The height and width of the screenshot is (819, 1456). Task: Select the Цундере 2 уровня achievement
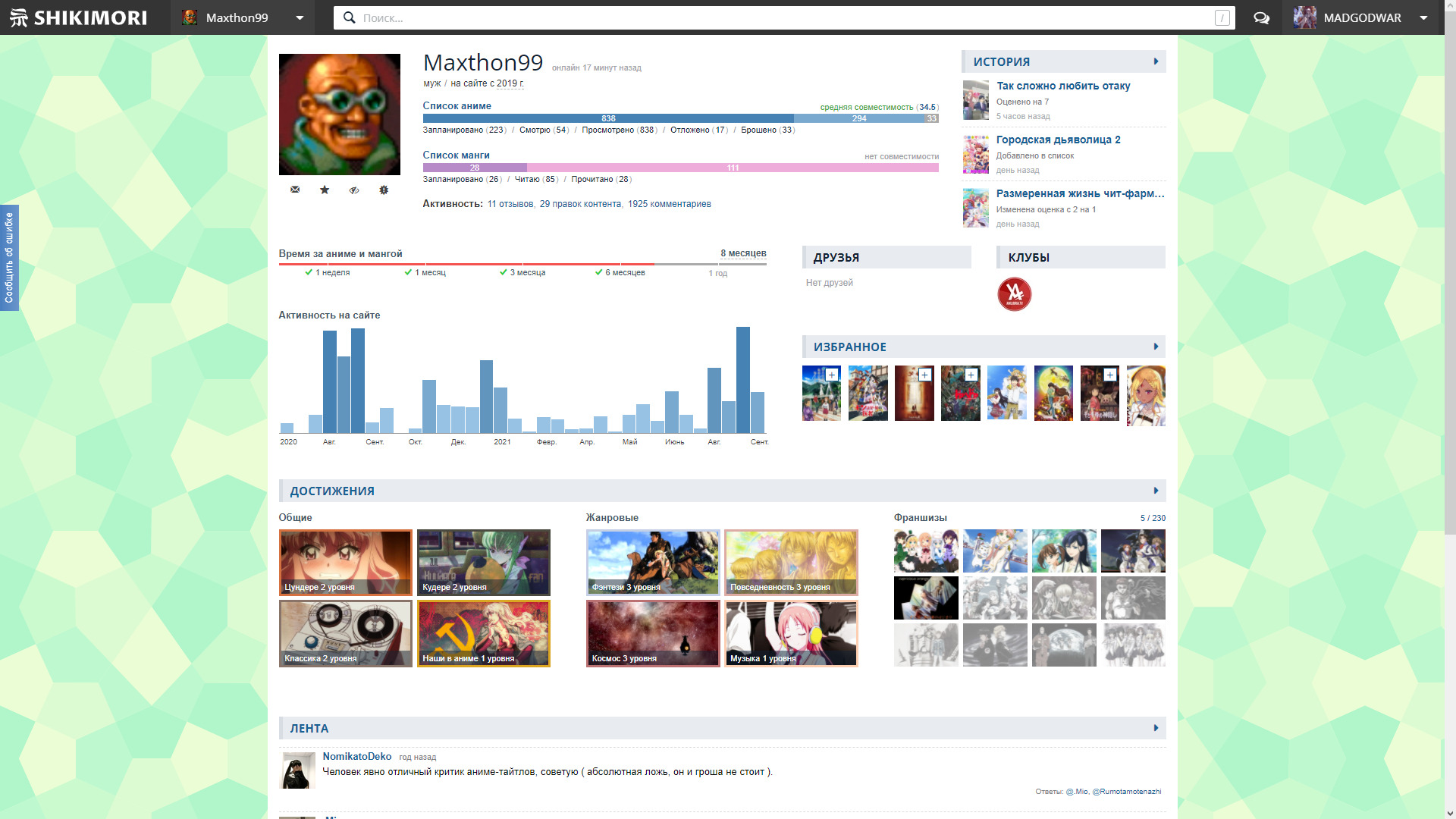click(x=345, y=563)
